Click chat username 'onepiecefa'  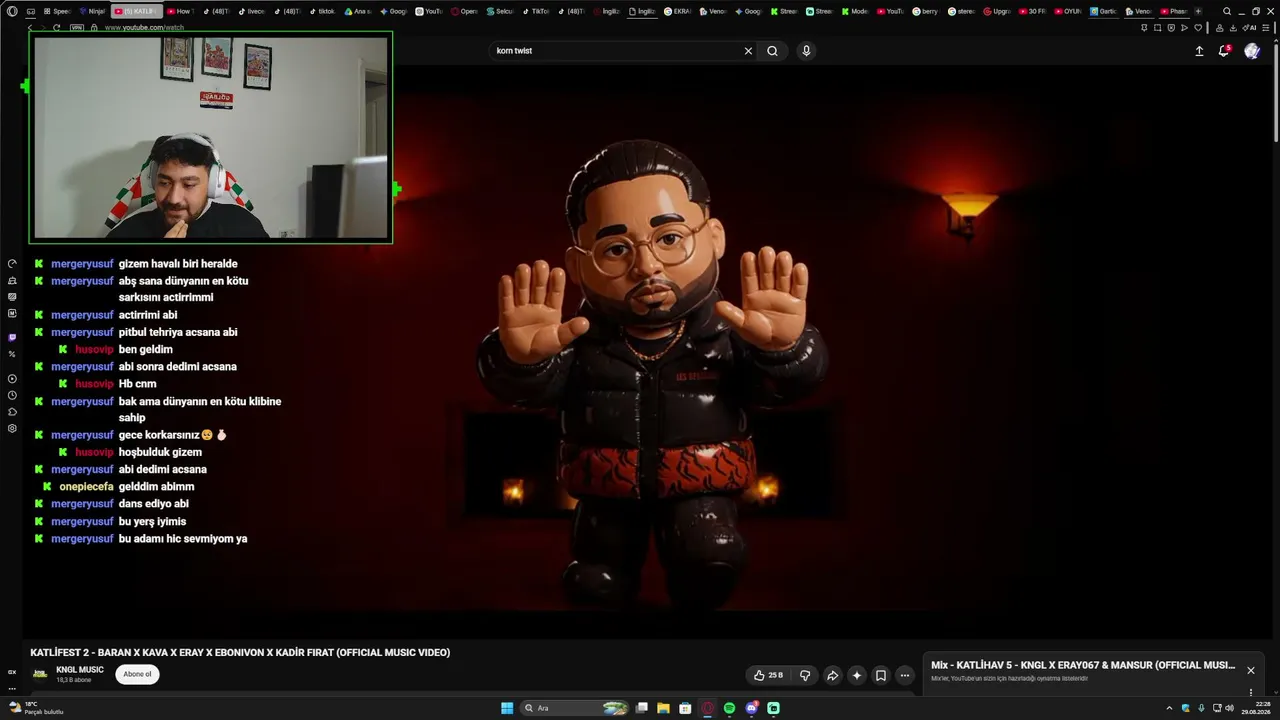tap(86, 487)
